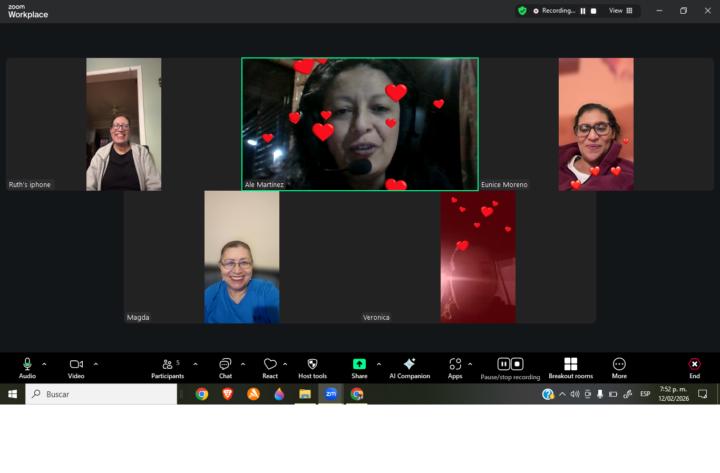Viewport: 720px width, 473px height.
Task: Open File Explorer from taskbar
Action: pos(305,394)
